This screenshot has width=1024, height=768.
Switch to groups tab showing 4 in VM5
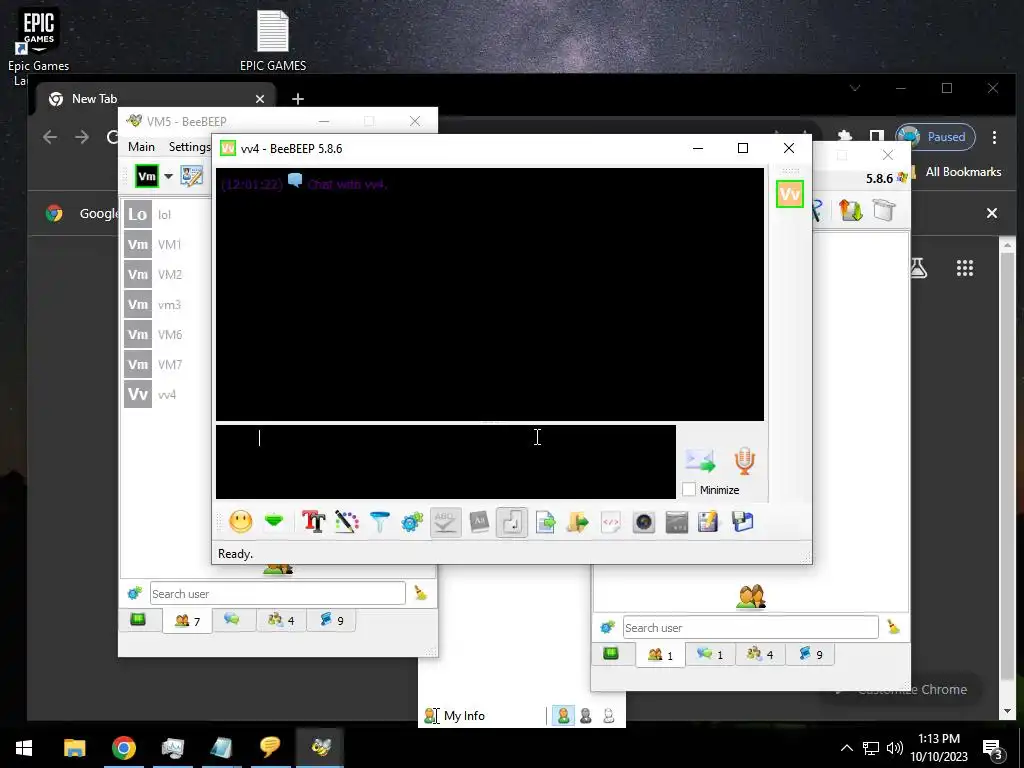coord(281,620)
